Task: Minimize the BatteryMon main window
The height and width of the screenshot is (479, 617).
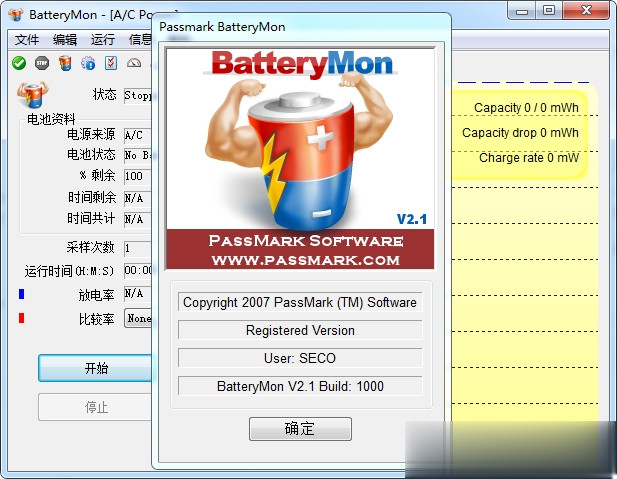Action: click(x=522, y=11)
